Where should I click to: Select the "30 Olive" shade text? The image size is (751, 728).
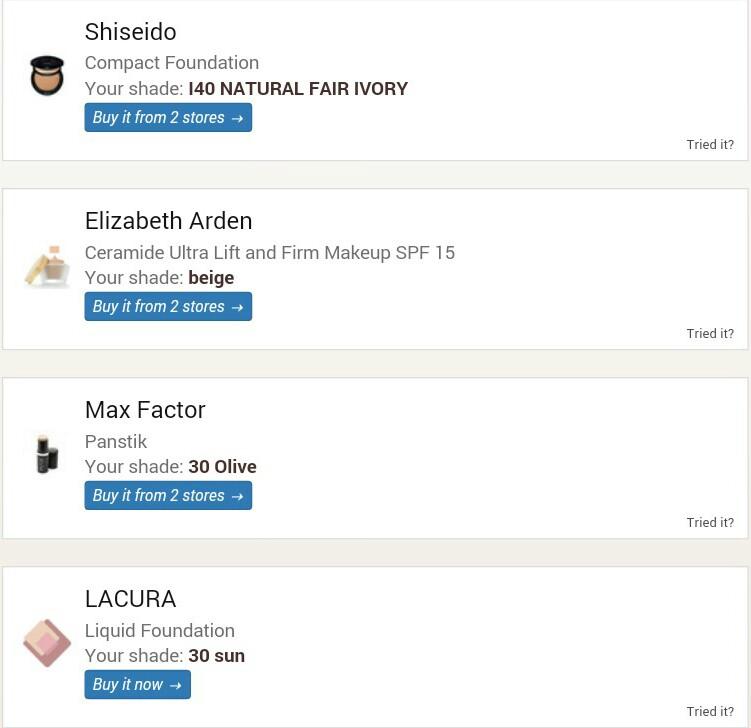[222, 467]
